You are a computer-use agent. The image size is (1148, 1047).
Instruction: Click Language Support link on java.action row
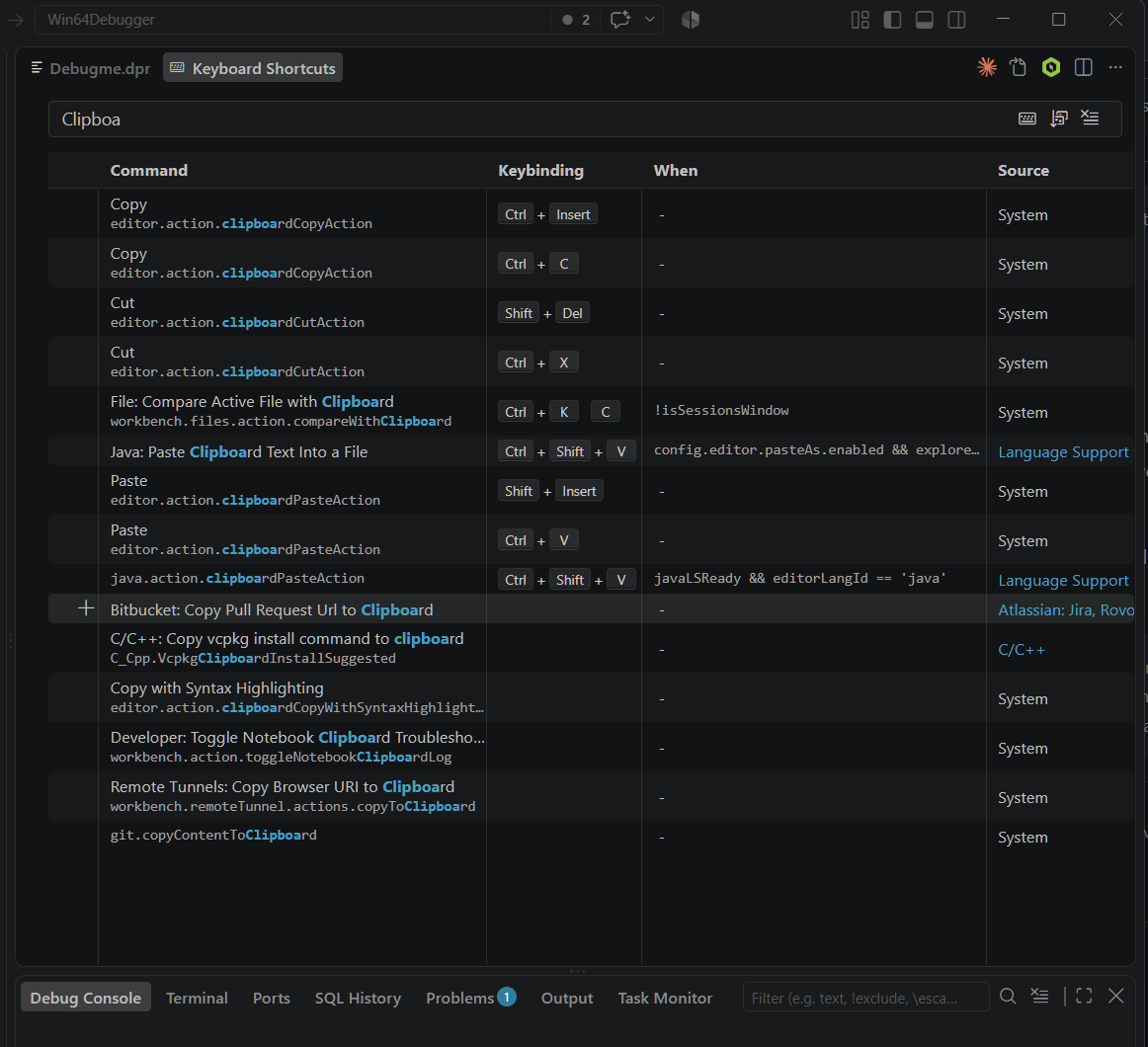[1063, 581]
